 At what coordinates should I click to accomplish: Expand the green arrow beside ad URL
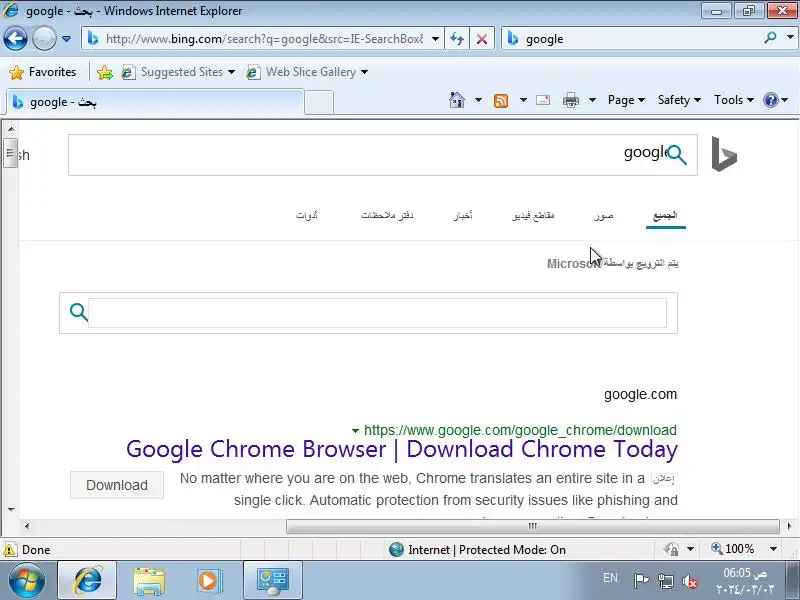click(x=355, y=431)
